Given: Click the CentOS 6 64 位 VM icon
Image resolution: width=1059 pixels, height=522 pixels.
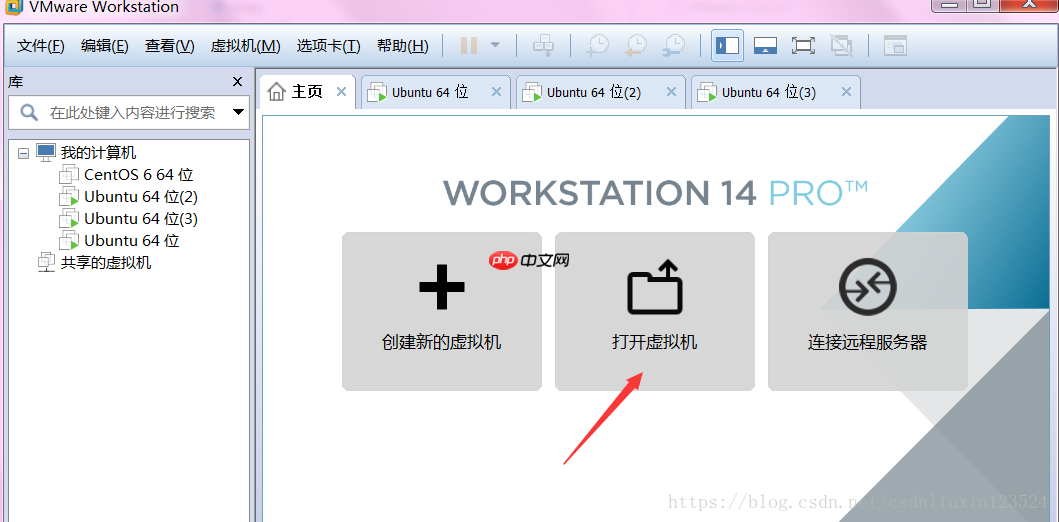Looking at the screenshot, I should coord(69,175).
